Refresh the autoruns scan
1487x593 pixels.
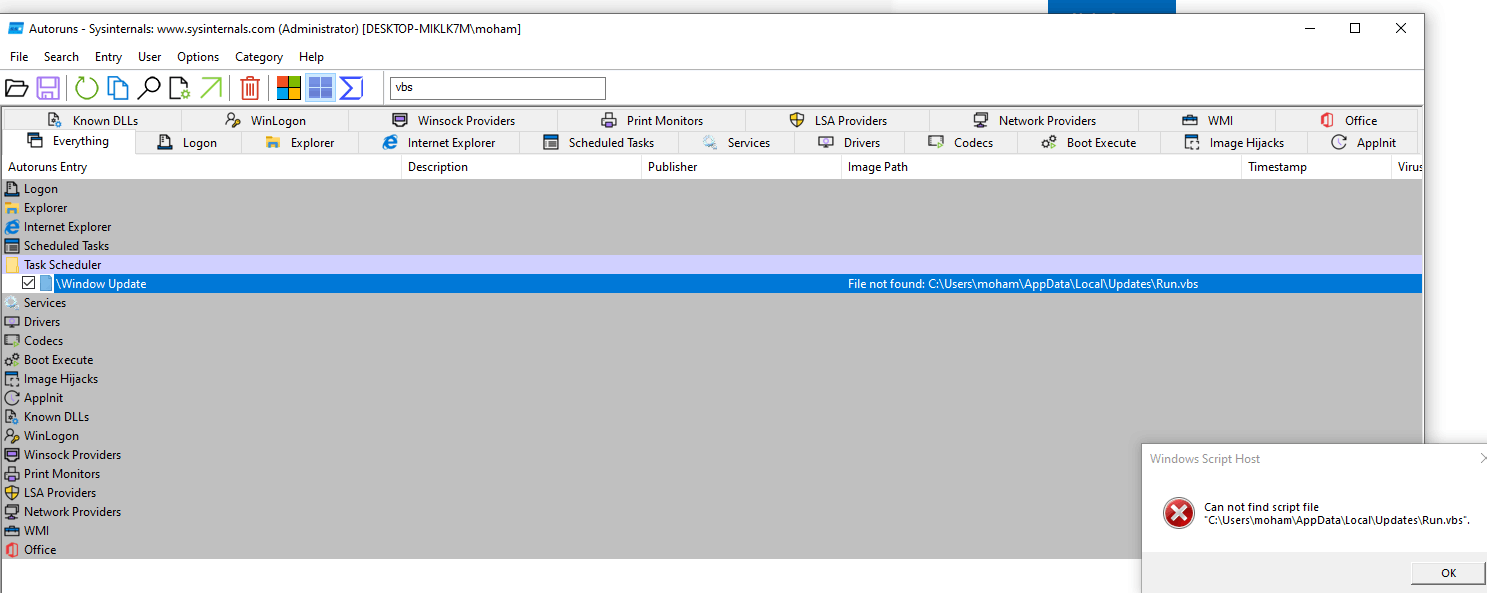[x=87, y=89]
